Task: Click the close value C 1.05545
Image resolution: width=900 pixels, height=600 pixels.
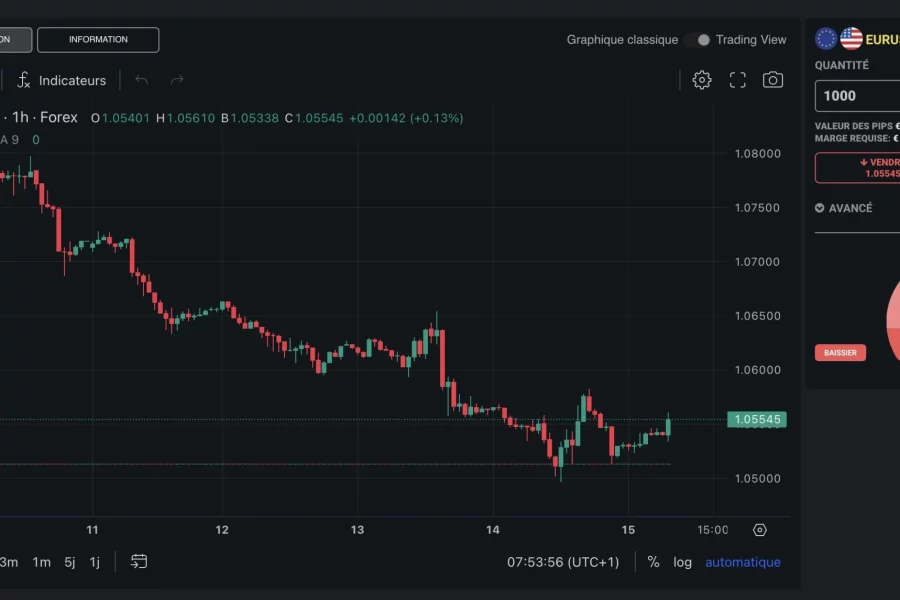Action: click(314, 118)
